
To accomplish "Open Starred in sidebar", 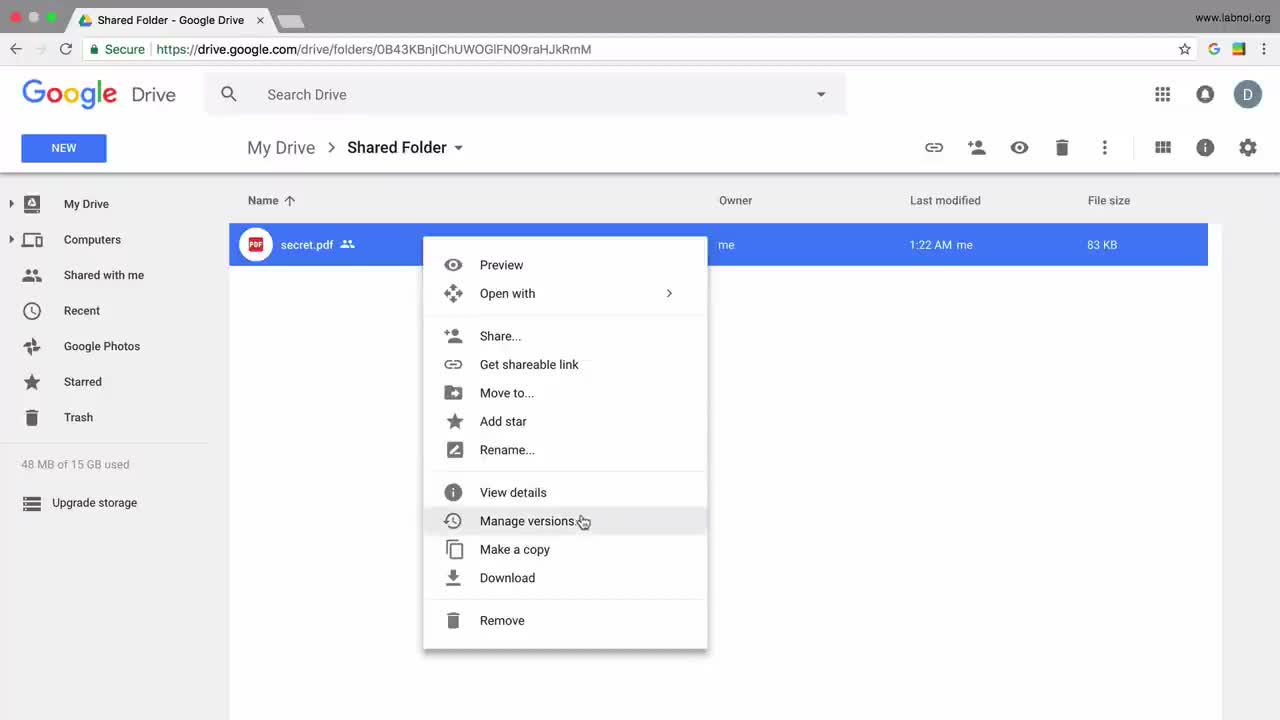I will [x=83, y=382].
